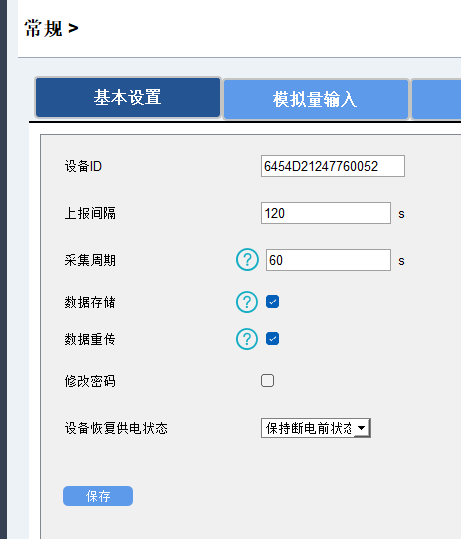Viewport: 461px width, 539px height.
Task: Click the 常规 breadcrumb heading
Action: click(43, 28)
